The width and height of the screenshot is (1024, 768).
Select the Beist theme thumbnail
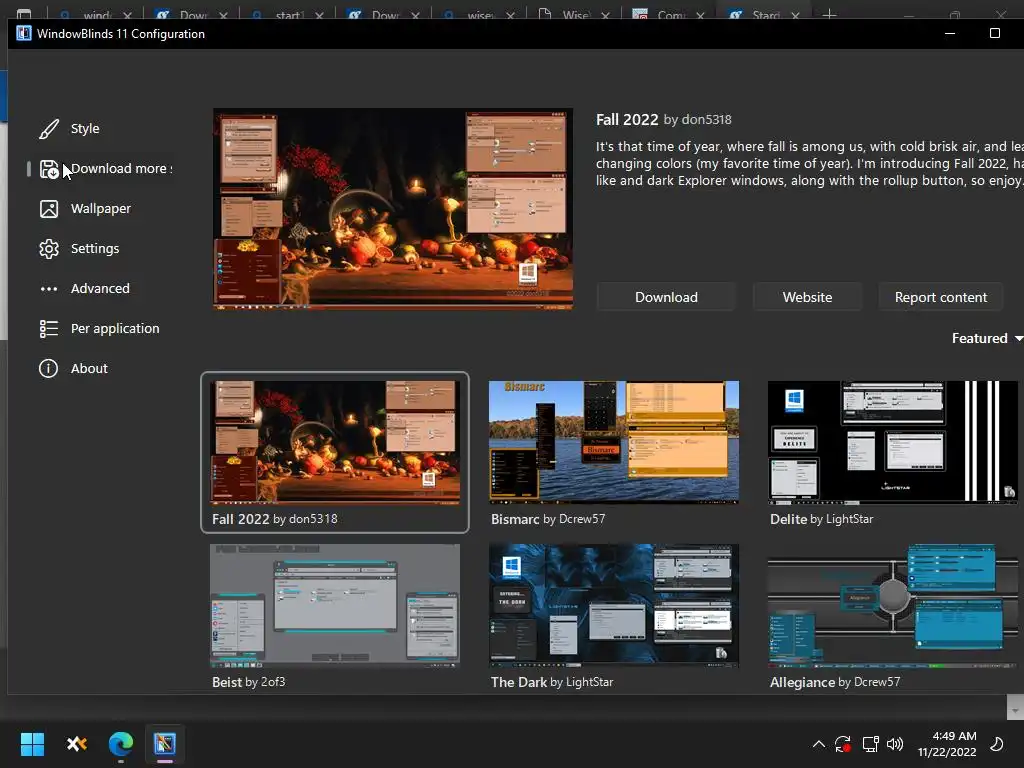click(x=335, y=605)
